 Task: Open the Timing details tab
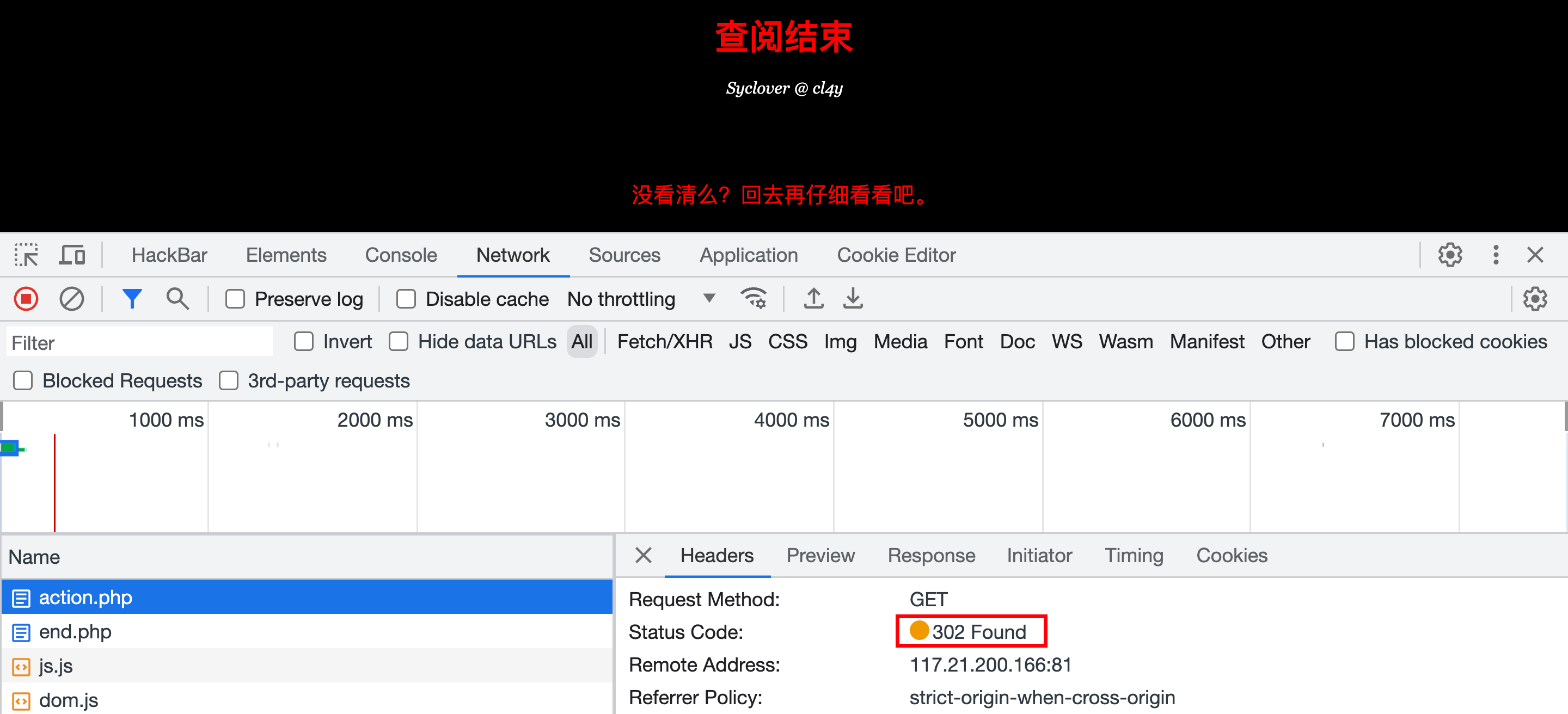pyautogui.click(x=1134, y=555)
